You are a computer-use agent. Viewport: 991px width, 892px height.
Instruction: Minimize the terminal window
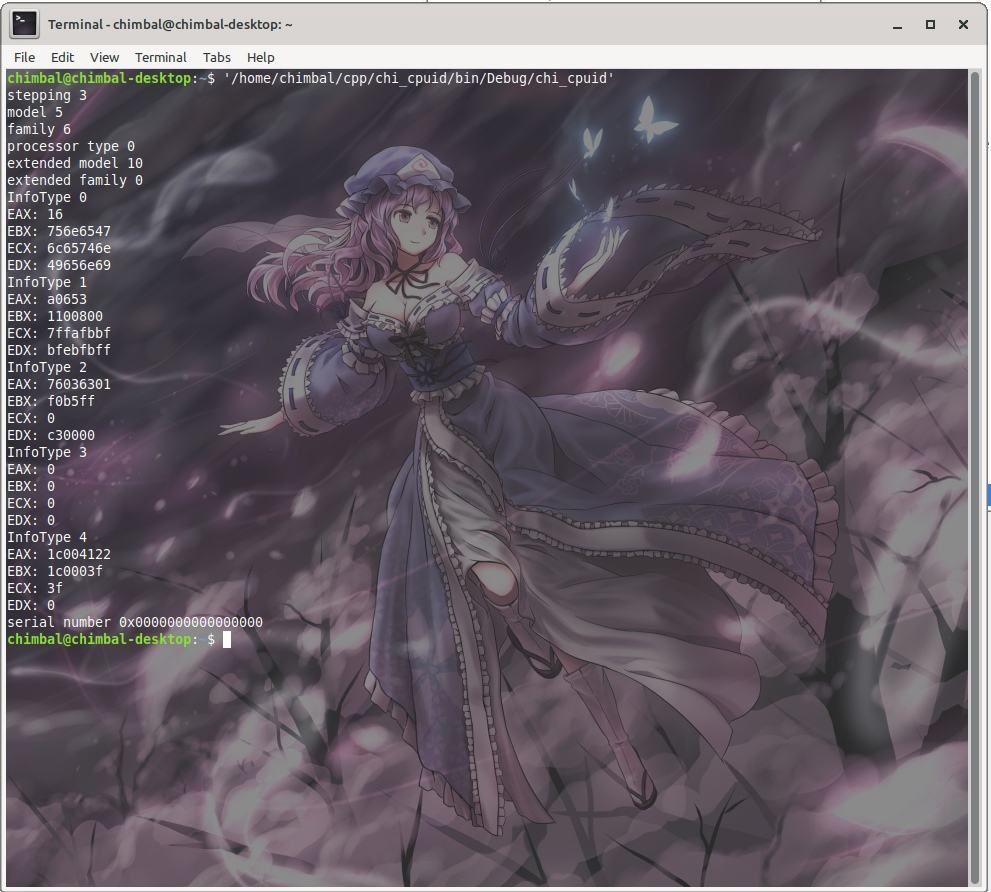coord(897,25)
